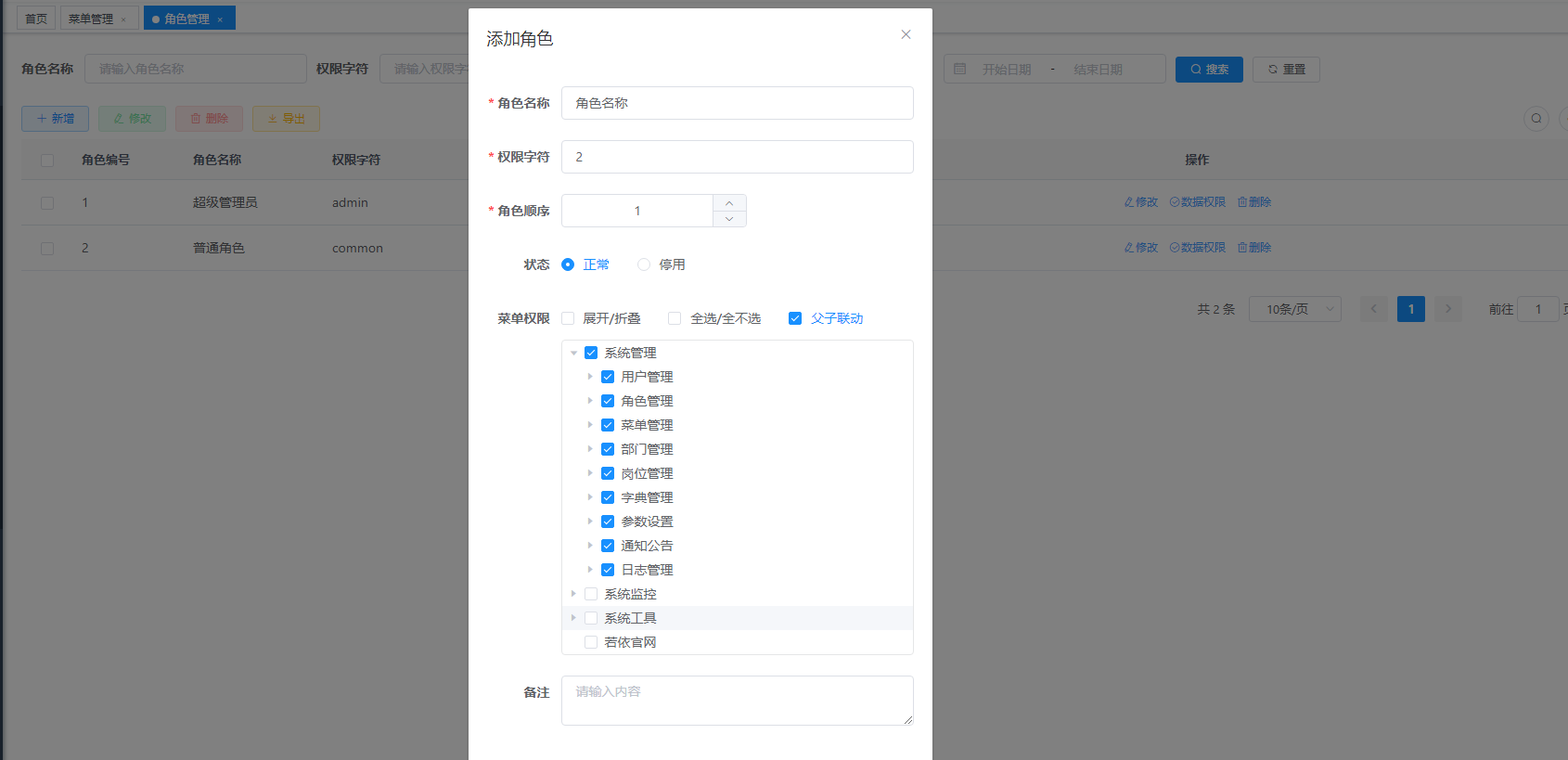Viewport: 1568px width, 760px height.
Task: Decrease 角色顺序 with down arrow
Action: [729, 219]
